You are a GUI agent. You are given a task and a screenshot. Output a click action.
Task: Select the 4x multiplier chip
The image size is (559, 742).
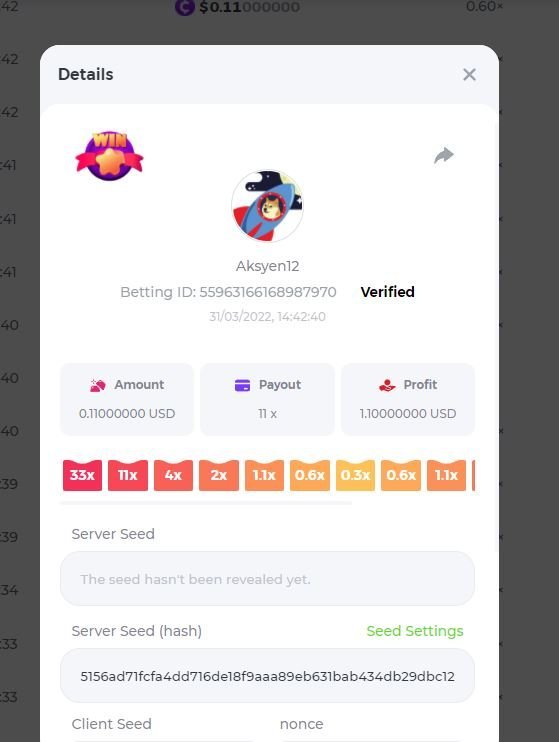[x=173, y=475]
